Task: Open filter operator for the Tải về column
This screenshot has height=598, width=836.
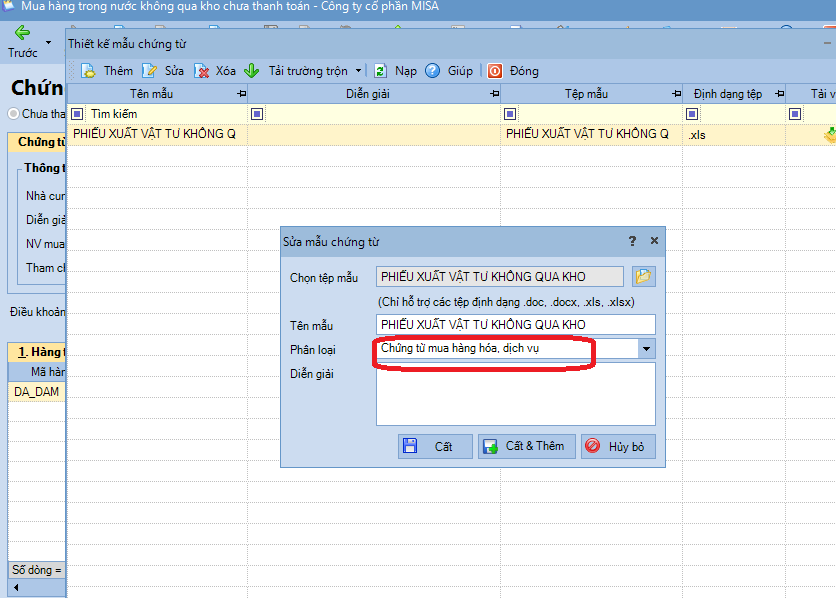Action: coord(795,114)
